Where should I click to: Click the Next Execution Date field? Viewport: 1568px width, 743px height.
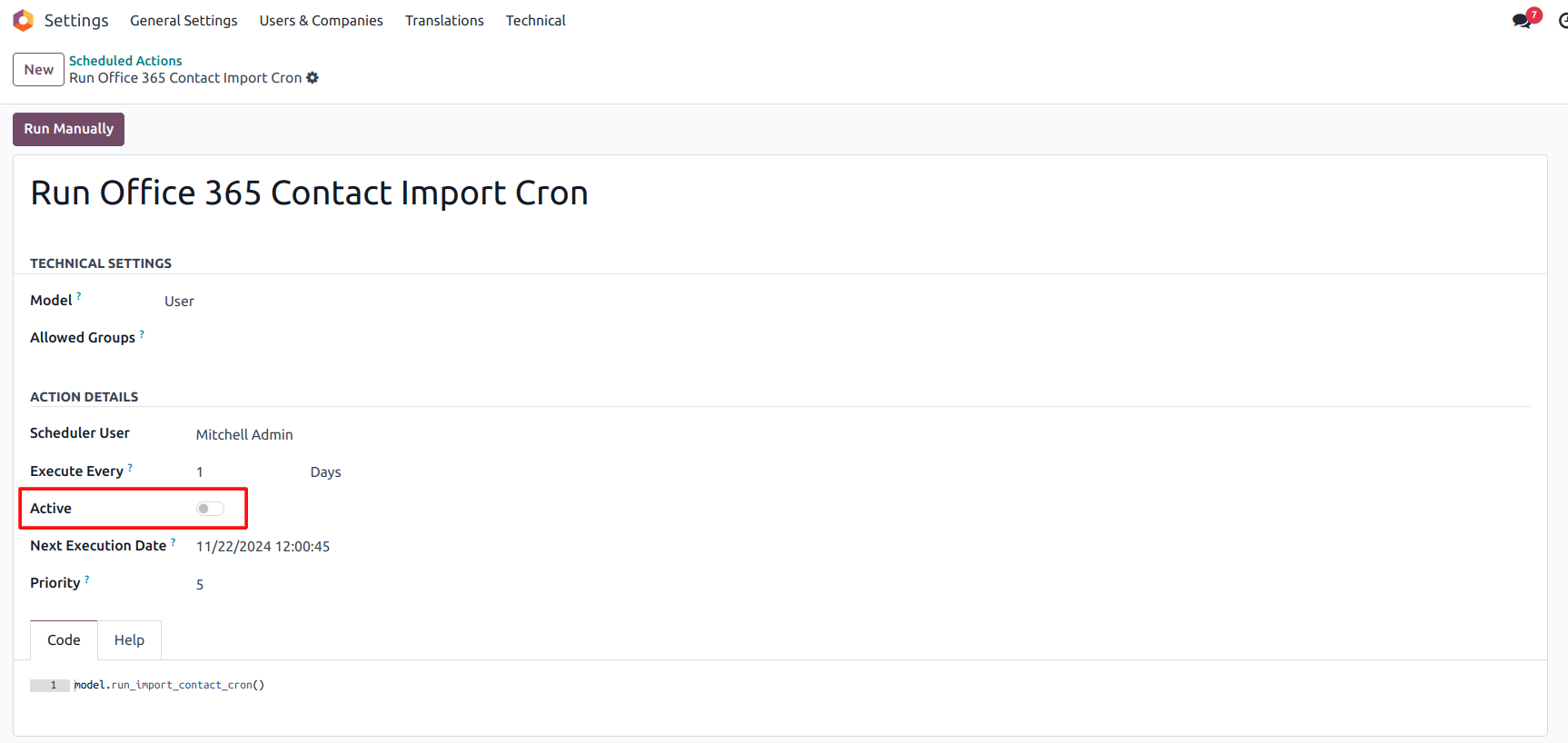point(263,547)
